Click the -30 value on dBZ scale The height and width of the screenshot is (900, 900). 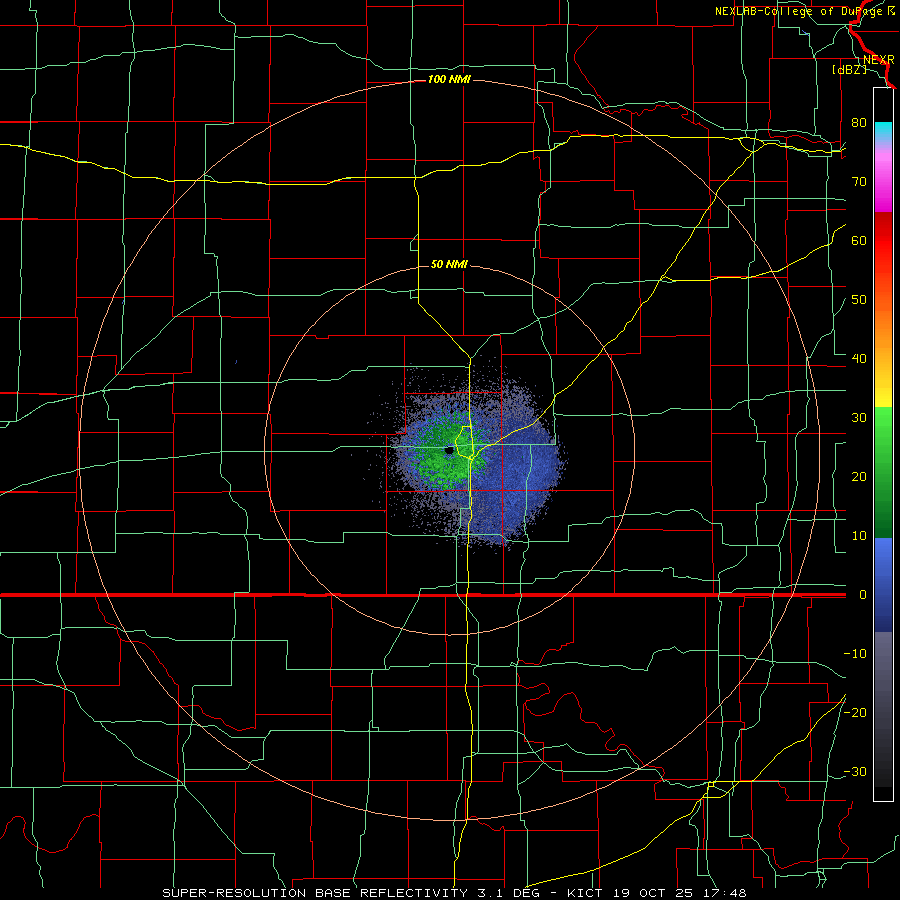pos(855,771)
